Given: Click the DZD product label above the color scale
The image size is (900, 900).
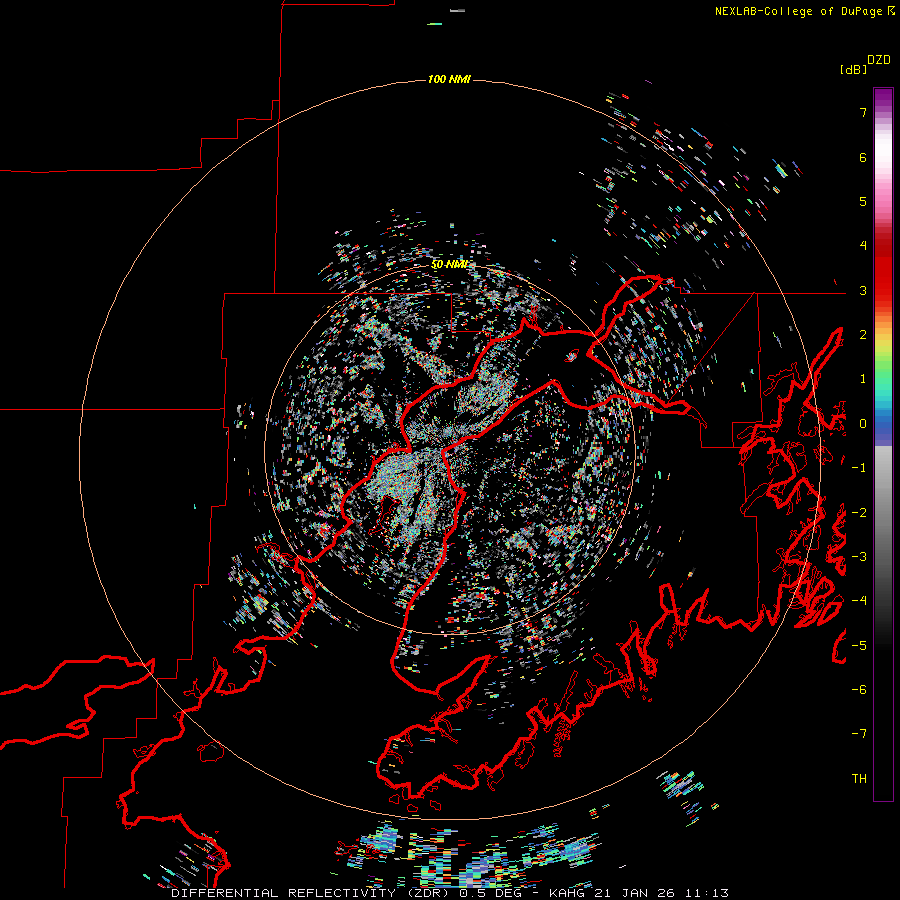Looking at the screenshot, I should point(879,60).
